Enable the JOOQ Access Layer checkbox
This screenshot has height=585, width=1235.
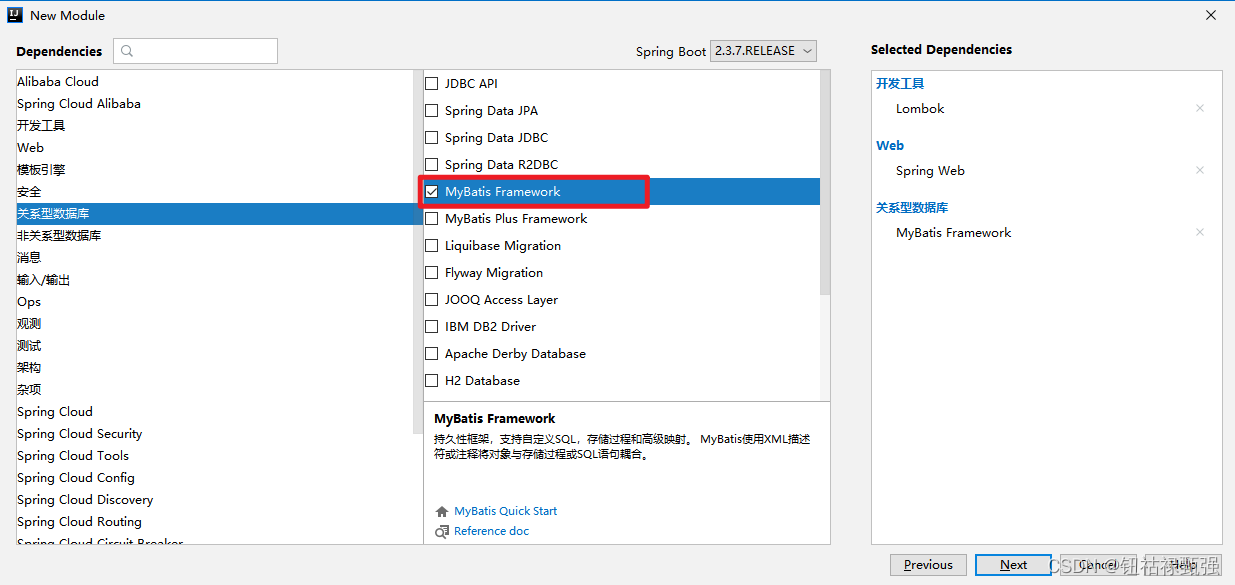pyautogui.click(x=432, y=299)
